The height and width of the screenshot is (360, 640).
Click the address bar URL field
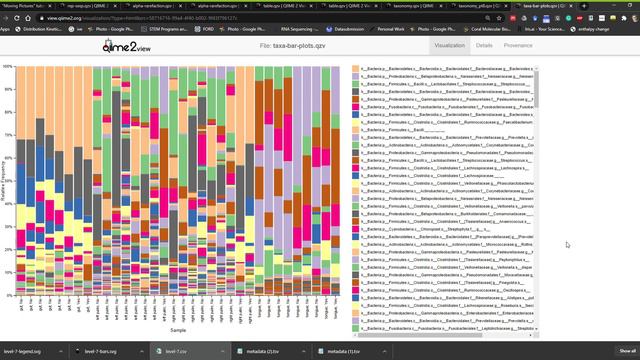click(261, 18)
